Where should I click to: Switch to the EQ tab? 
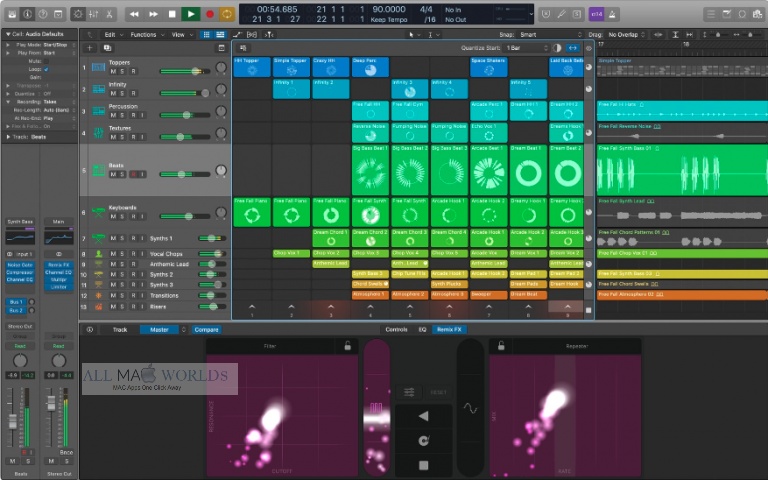pos(422,330)
